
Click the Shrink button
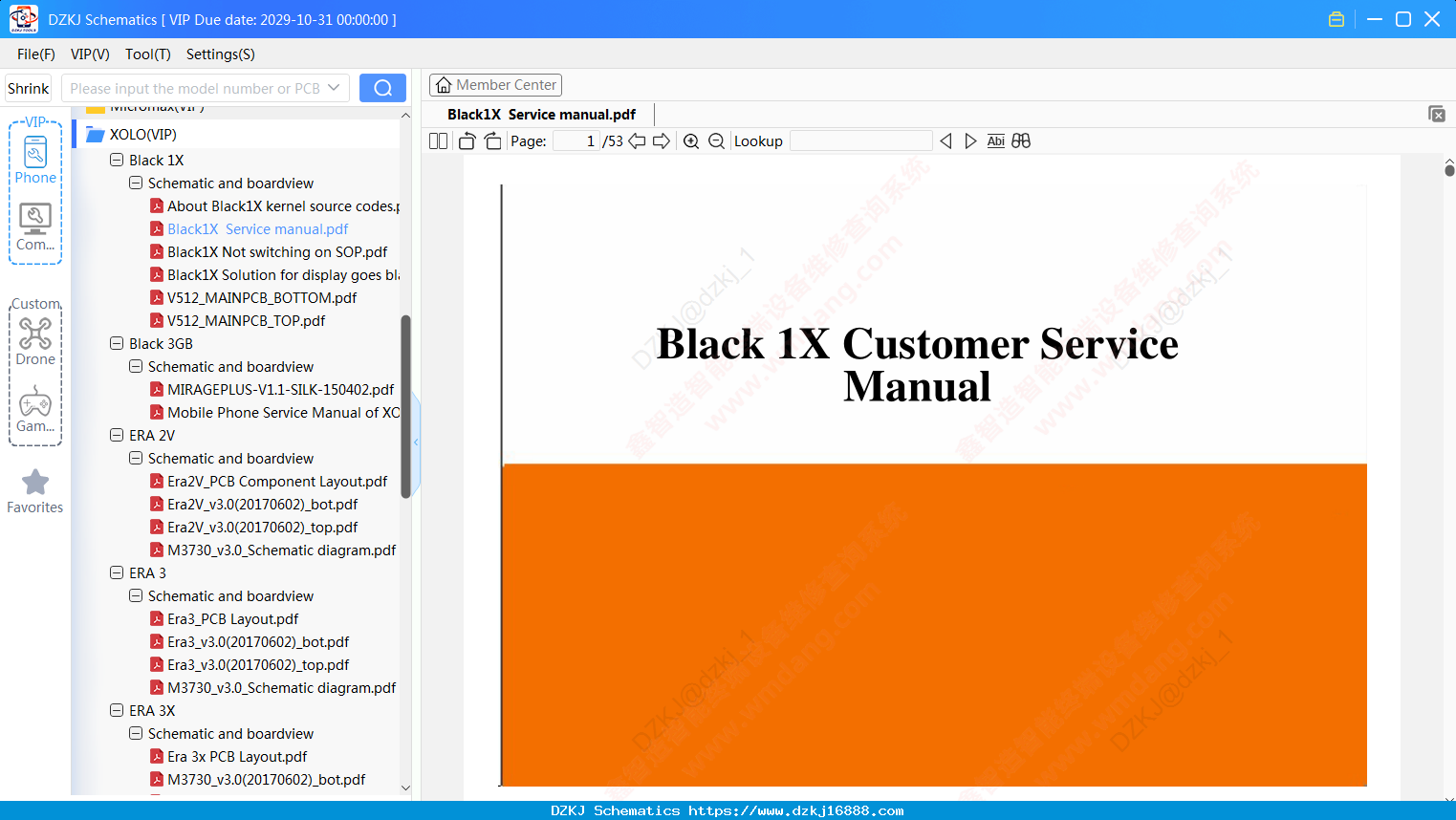(29, 88)
